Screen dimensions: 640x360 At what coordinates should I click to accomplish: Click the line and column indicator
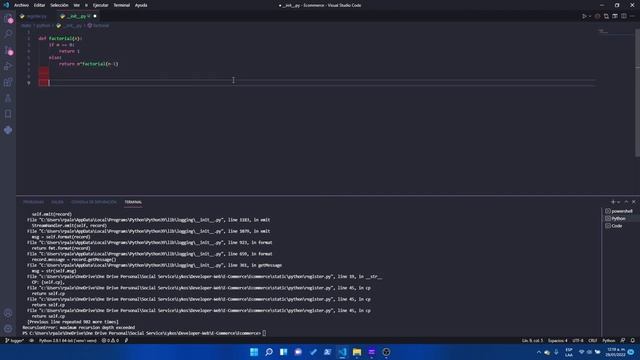pos(532,340)
